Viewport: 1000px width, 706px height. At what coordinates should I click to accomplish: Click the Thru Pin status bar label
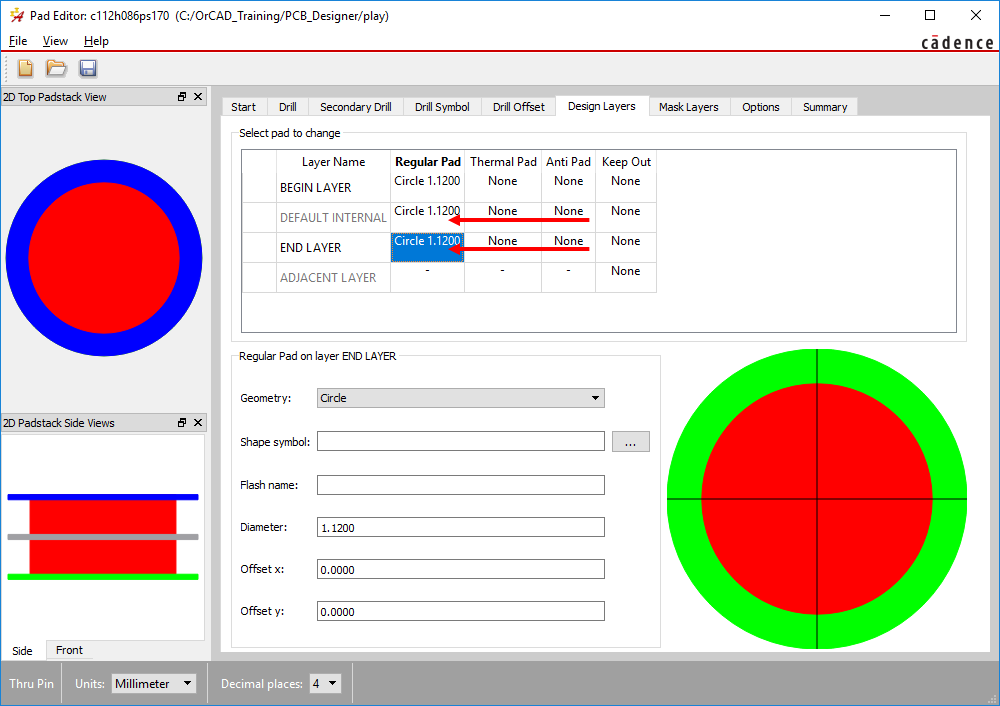tap(31, 684)
